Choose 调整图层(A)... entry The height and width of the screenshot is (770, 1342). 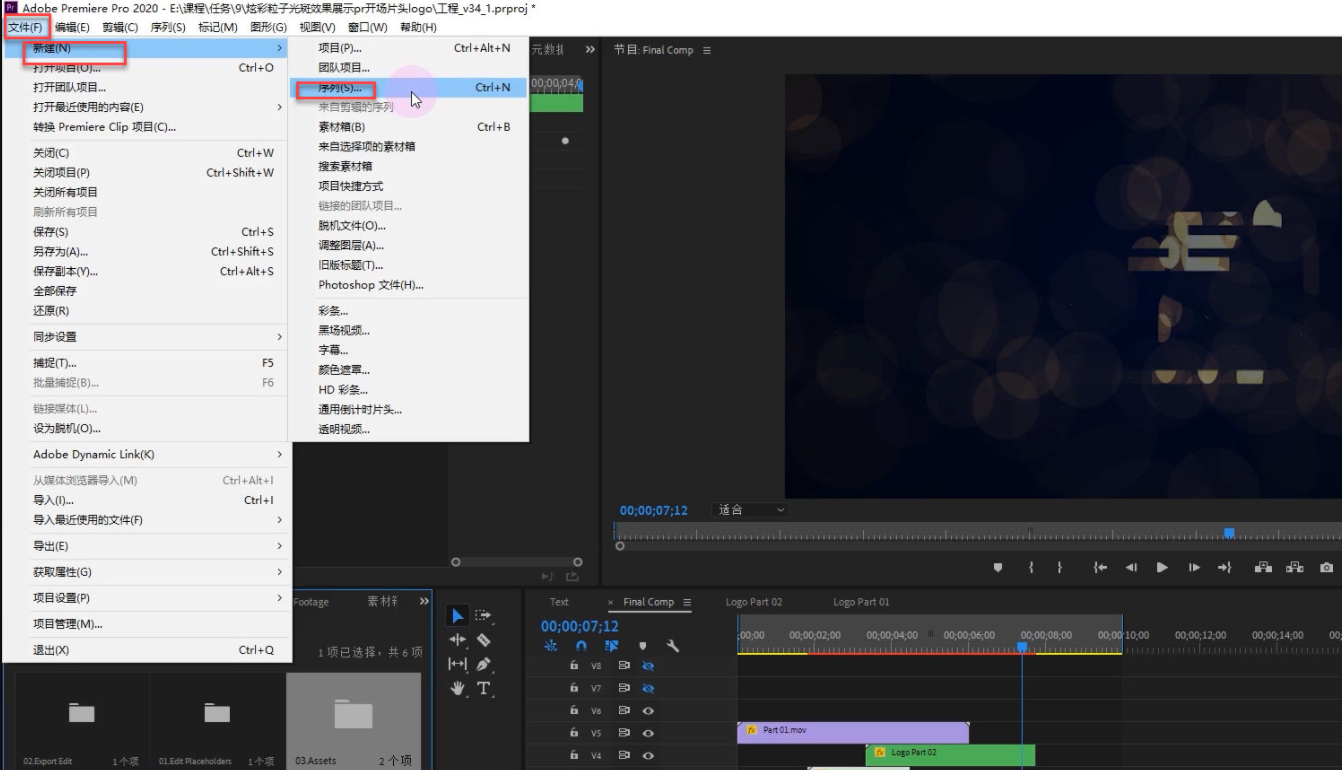click(408, 245)
